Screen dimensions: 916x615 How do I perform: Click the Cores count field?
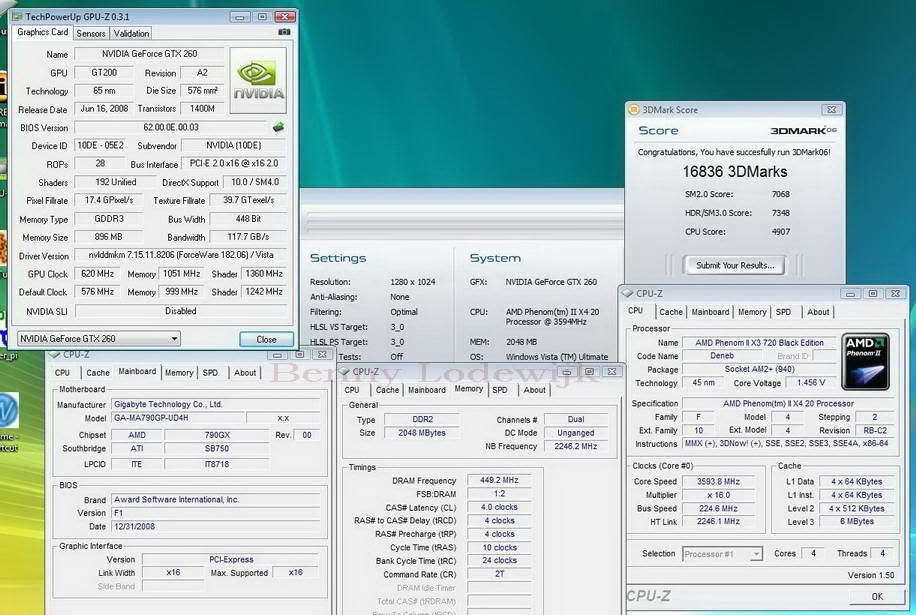pos(813,553)
